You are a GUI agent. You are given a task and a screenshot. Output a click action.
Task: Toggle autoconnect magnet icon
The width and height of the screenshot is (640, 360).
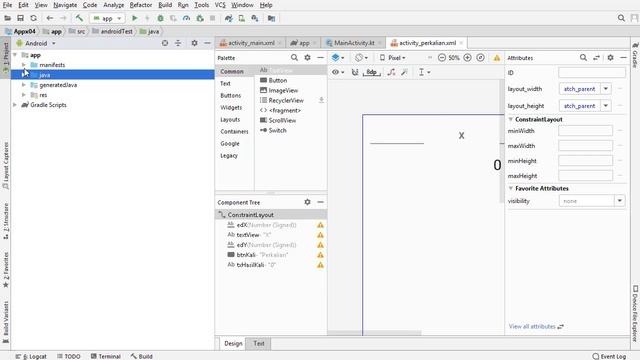(x=355, y=72)
